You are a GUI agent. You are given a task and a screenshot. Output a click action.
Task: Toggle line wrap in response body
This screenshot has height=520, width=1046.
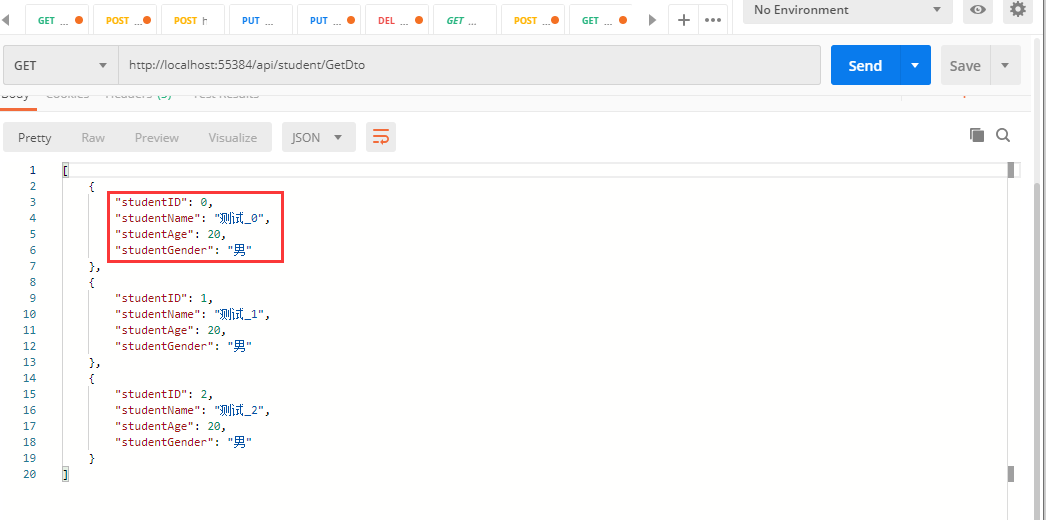coord(381,137)
